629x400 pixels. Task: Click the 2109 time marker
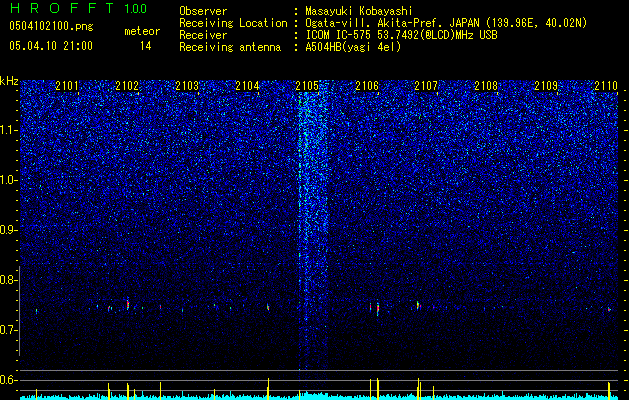546,85
